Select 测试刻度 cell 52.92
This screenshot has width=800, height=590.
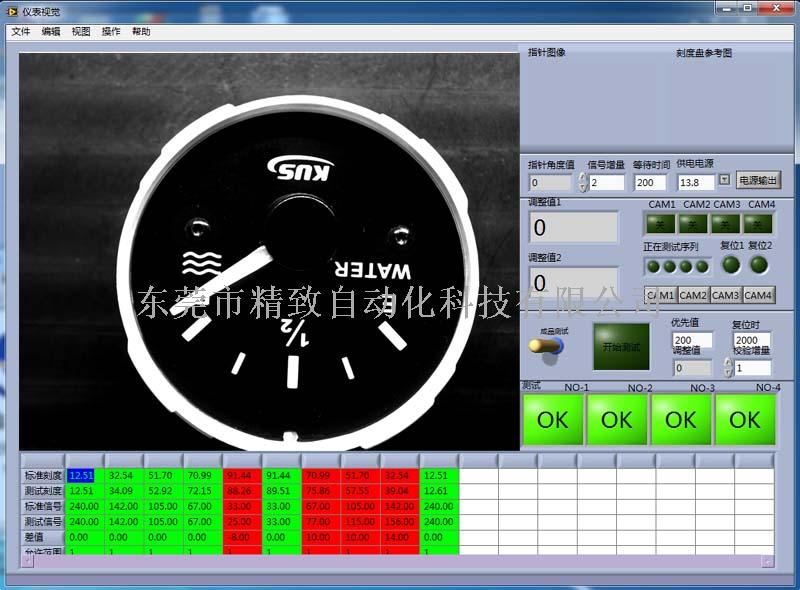(164, 491)
